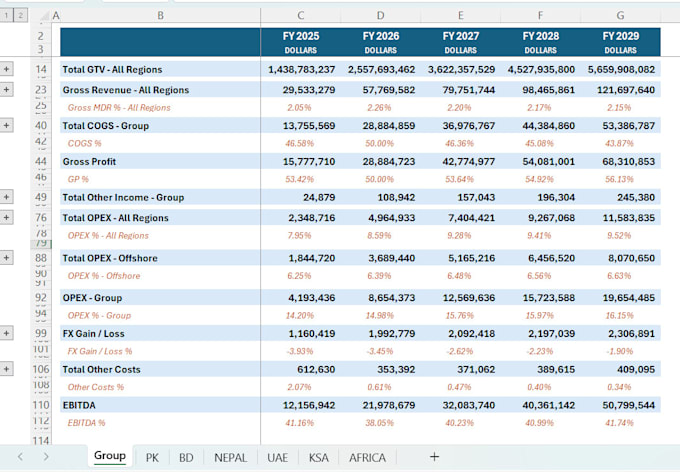The width and height of the screenshot is (680, 472).
Task: Select column C header
Action: 301,16
